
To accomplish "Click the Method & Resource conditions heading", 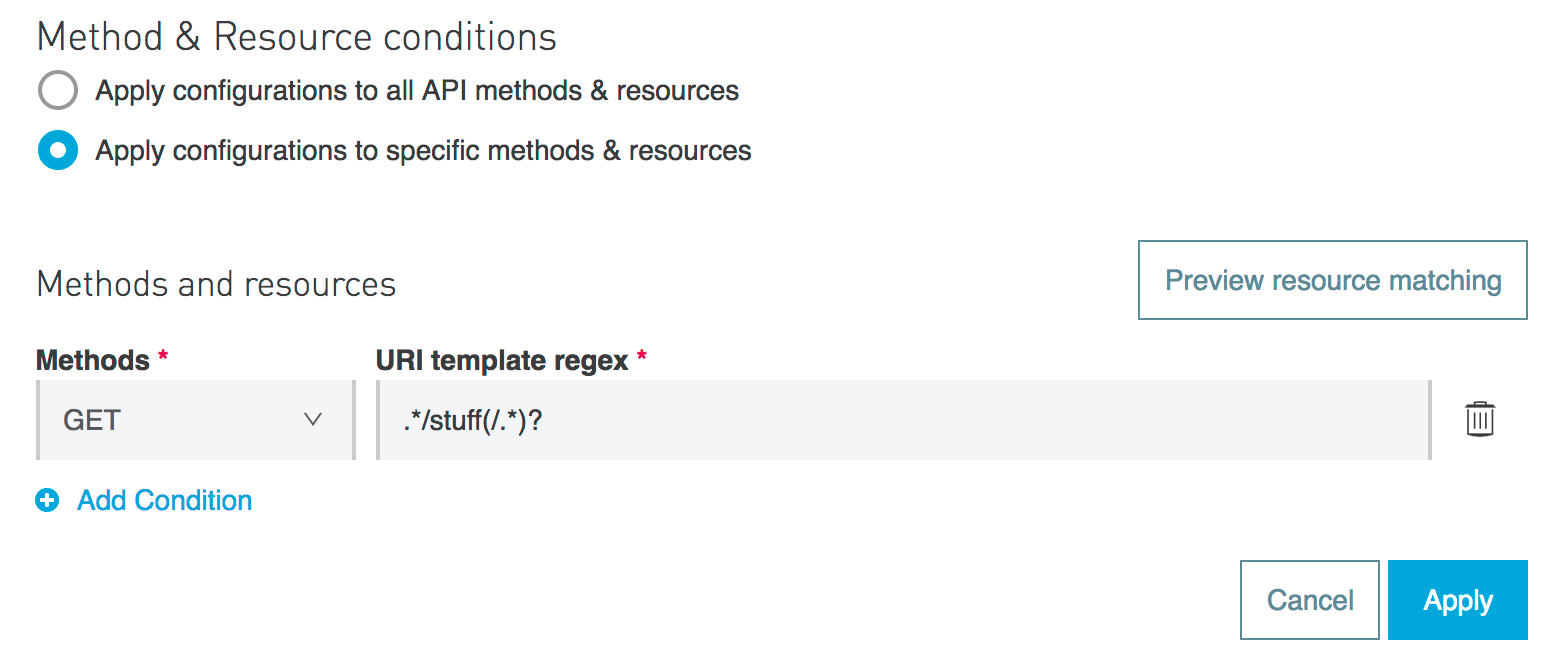I will tap(296, 36).
